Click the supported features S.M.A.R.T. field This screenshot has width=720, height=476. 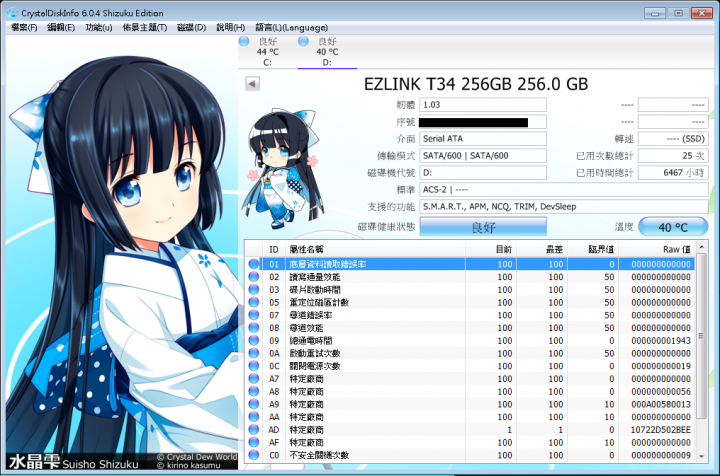point(564,207)
